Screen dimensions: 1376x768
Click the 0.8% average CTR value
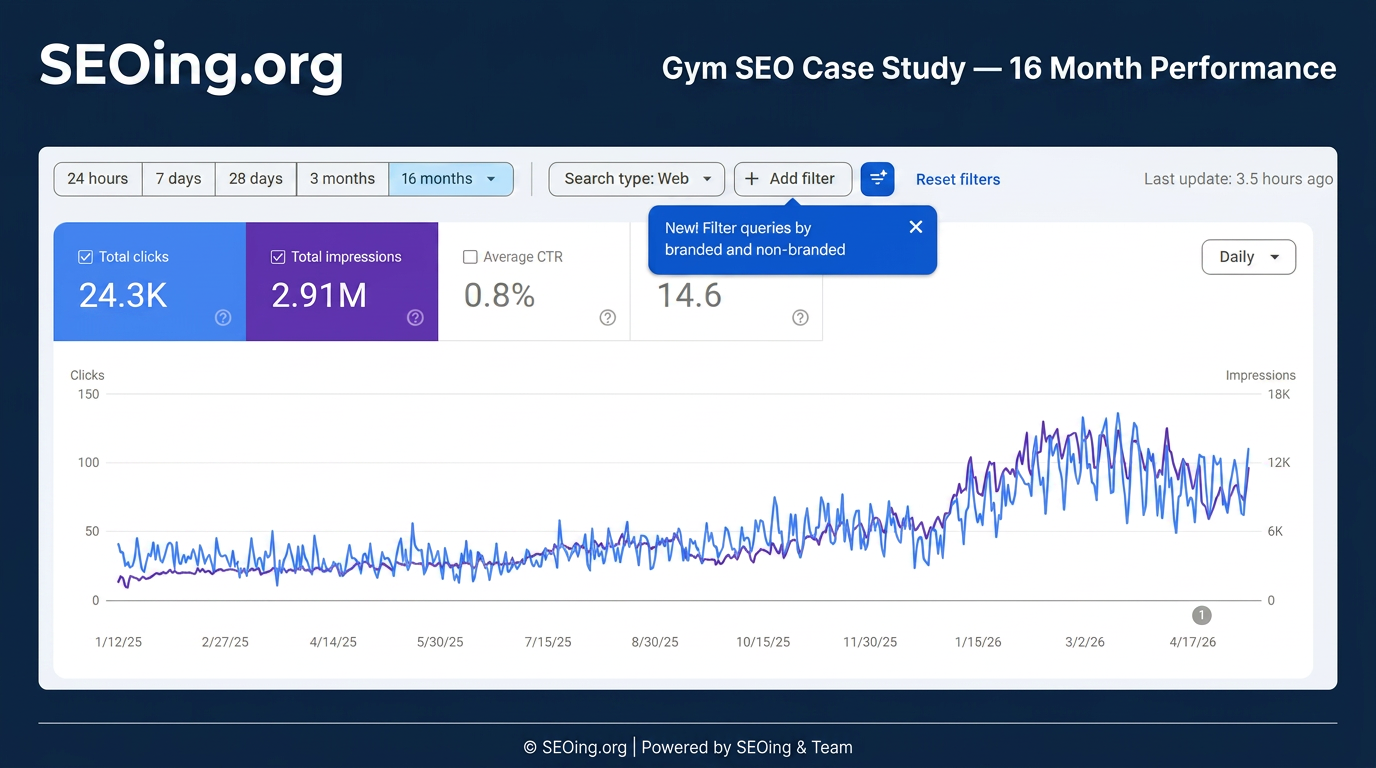pyautogui.click(x=499, y=296)
